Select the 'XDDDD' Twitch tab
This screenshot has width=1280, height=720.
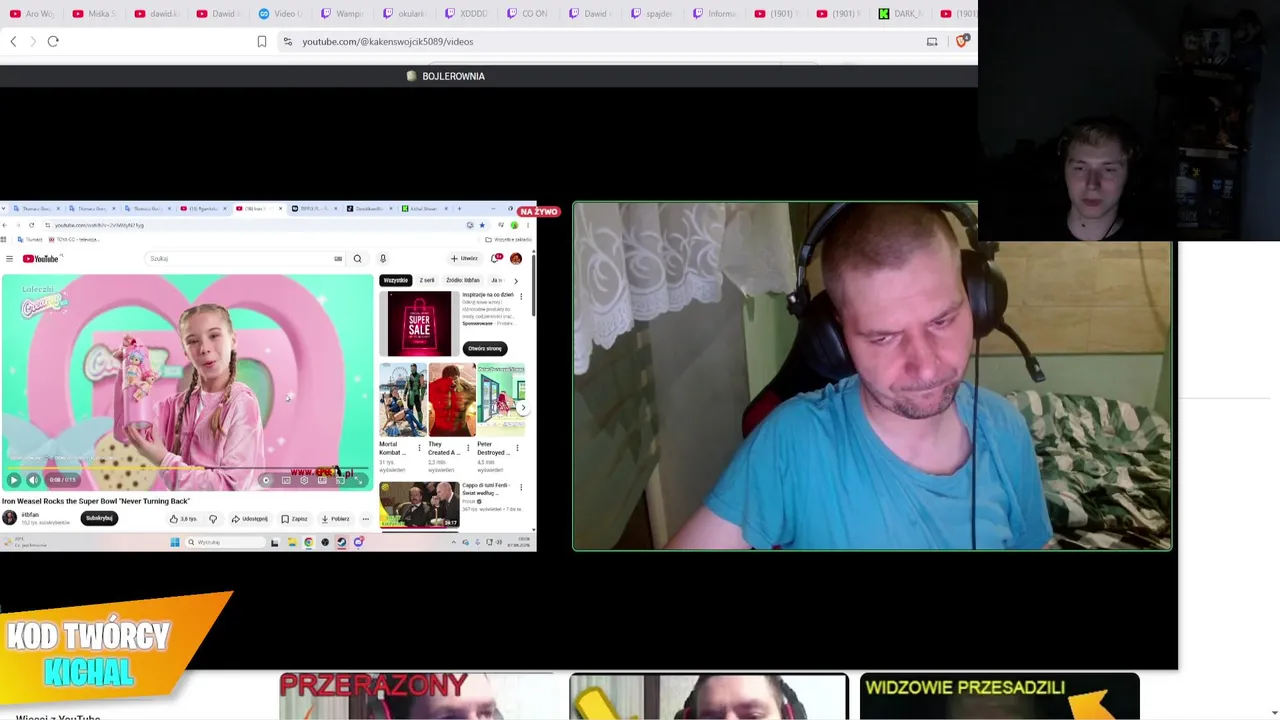click(x=465, y=14)
